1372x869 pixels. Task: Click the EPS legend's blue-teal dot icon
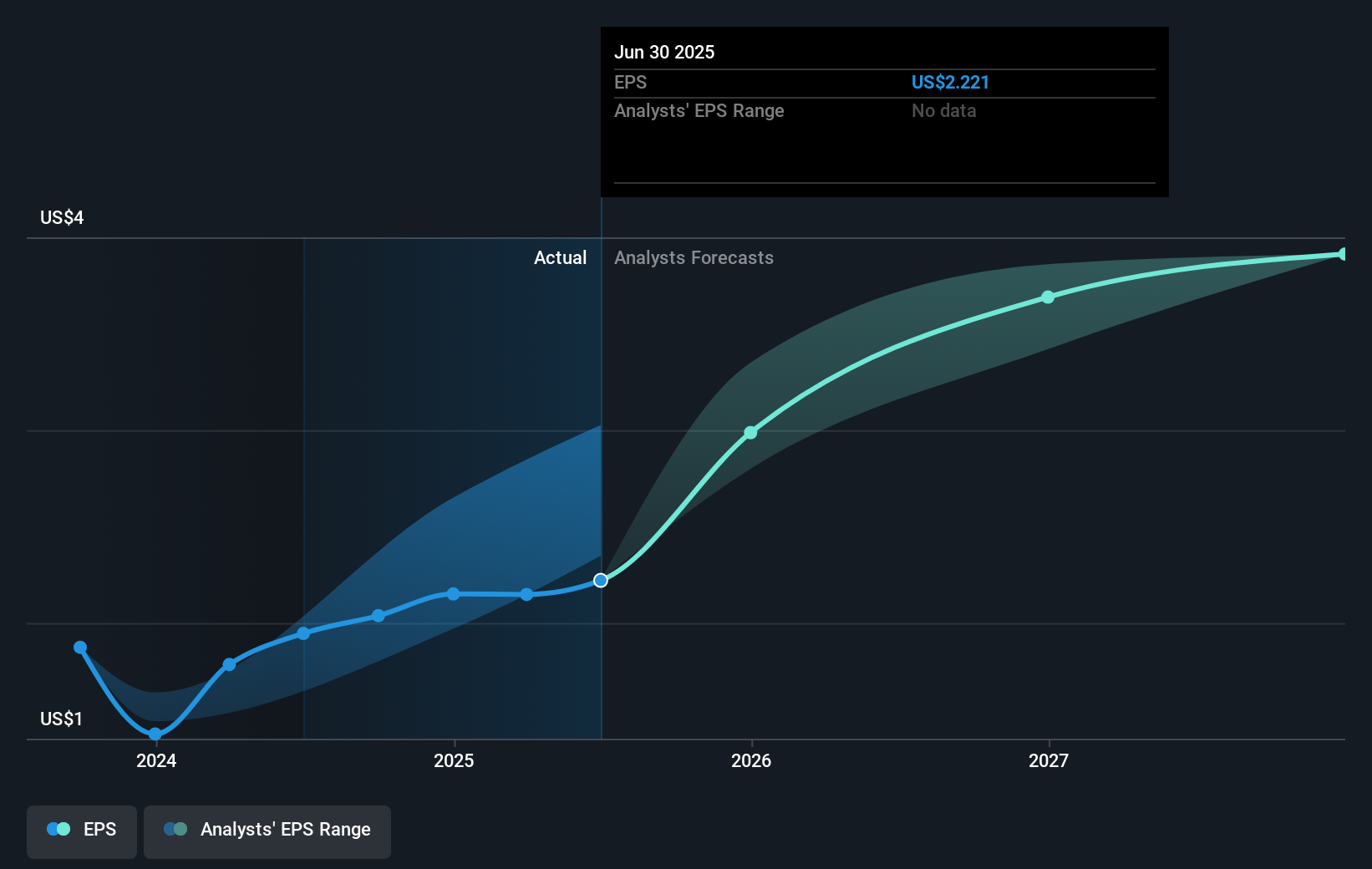tap(58, 829)
